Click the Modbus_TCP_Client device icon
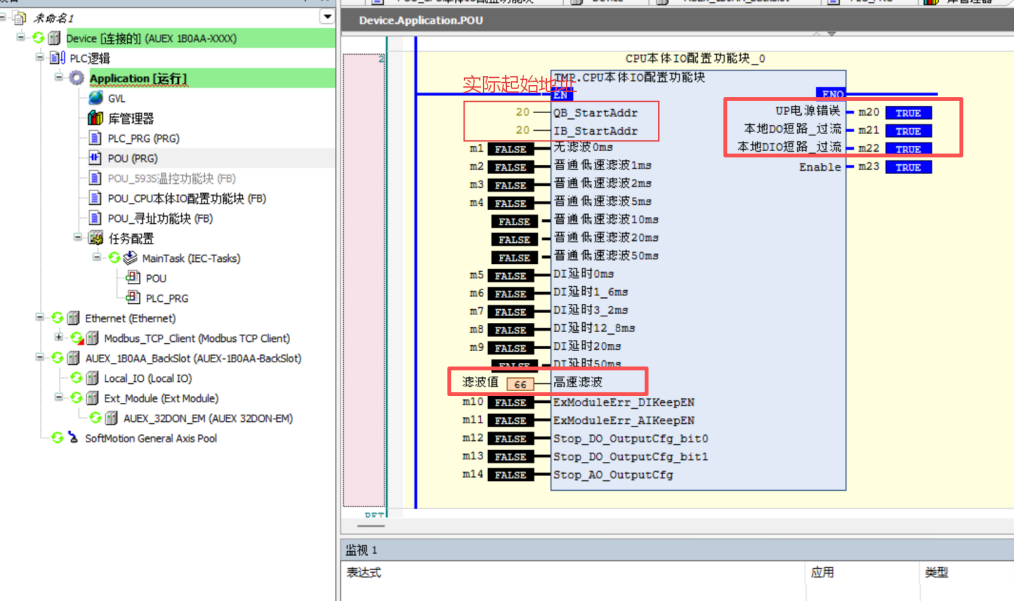The height and width of the screenshot is (601, 1014). tap(92, 338)
